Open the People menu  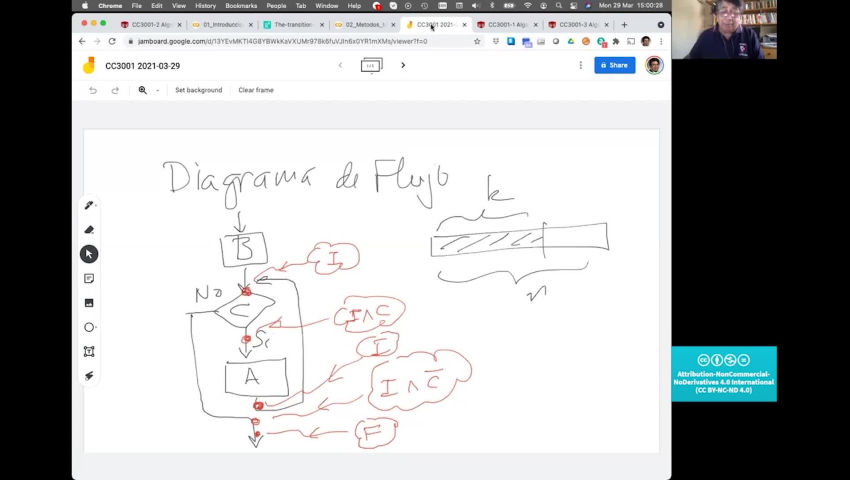tap(276, 5)
